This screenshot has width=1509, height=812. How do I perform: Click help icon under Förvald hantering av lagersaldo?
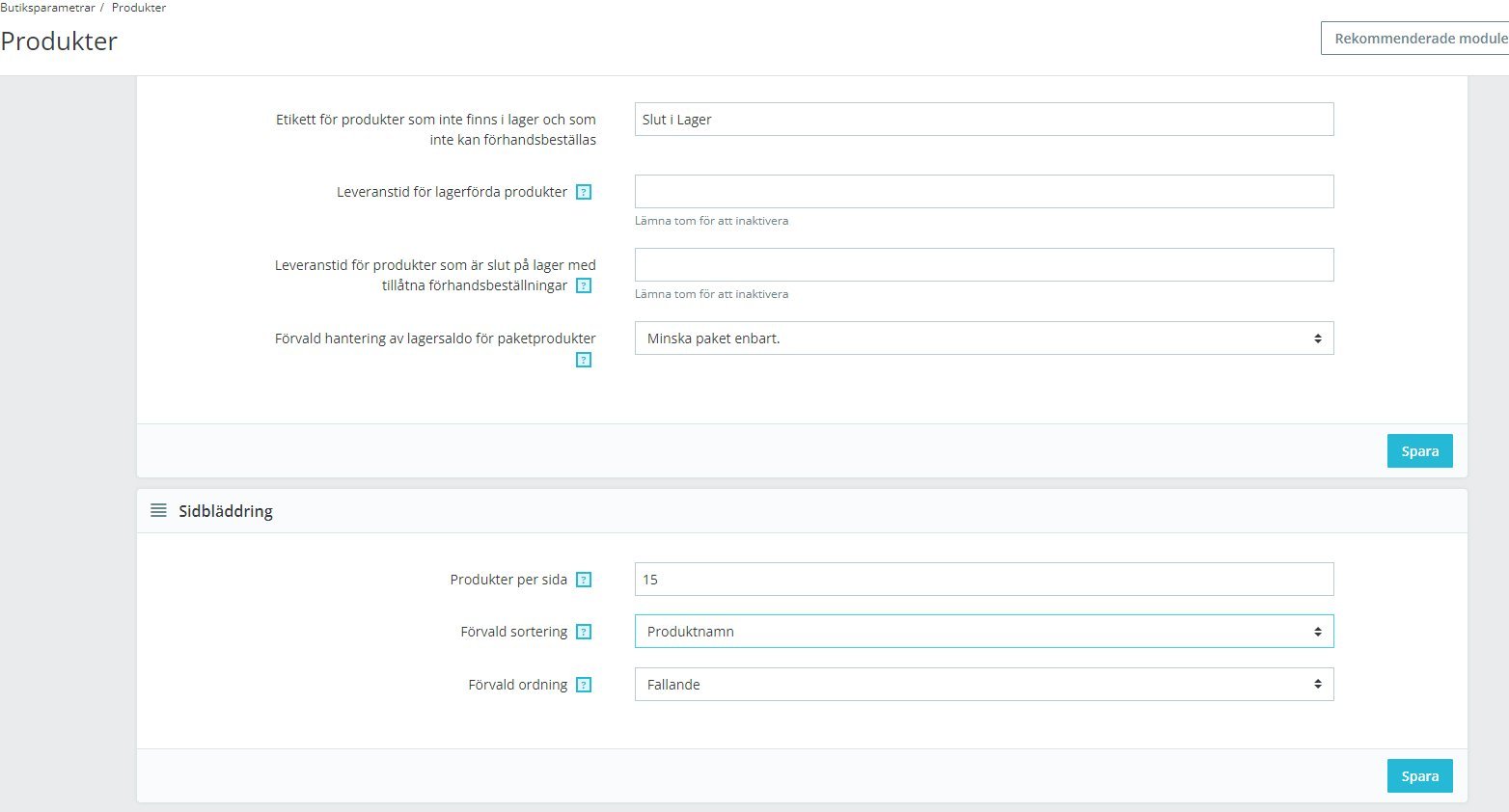[584, 360]
